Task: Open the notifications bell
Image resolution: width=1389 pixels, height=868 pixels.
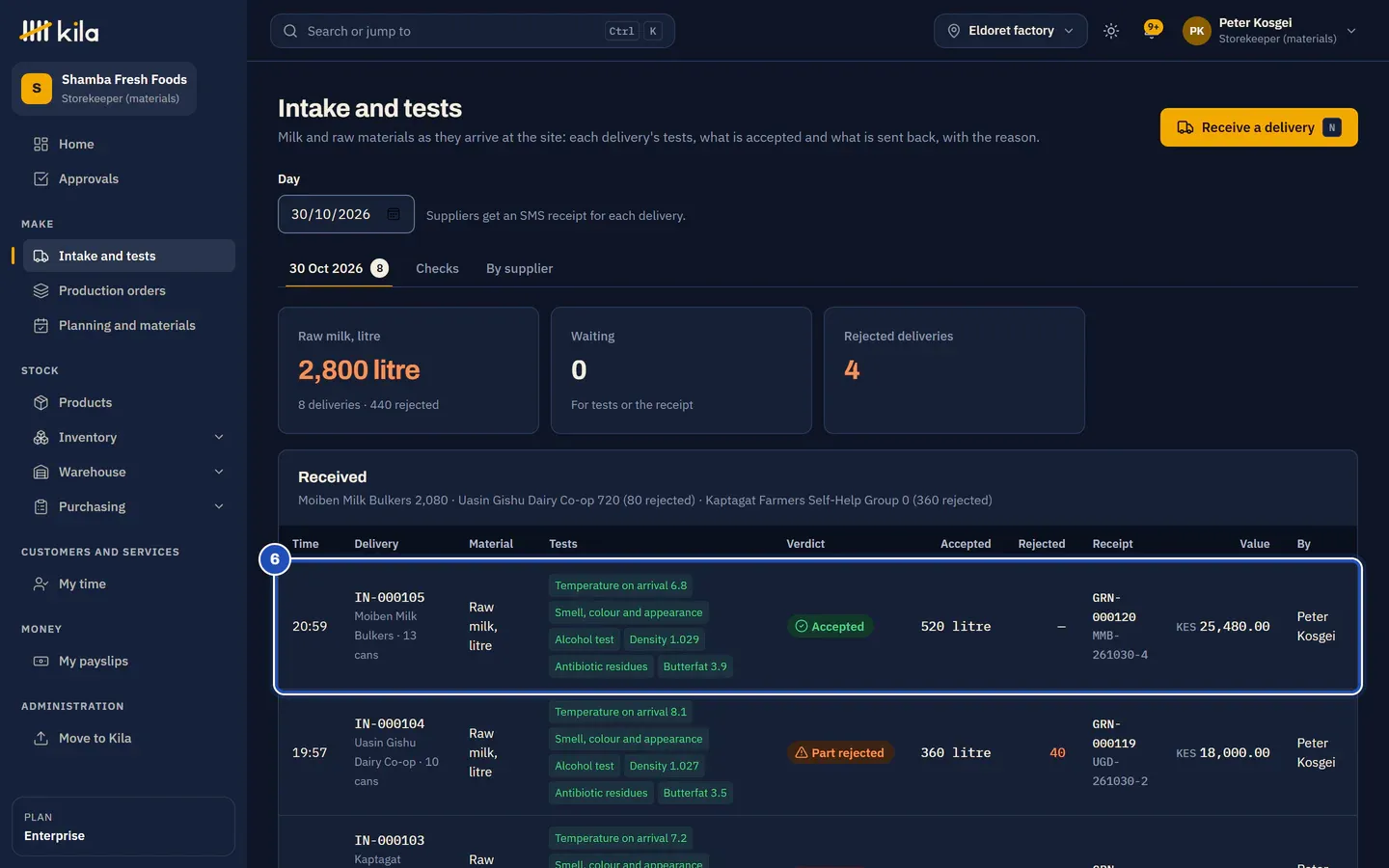Action: [1151, 31]
